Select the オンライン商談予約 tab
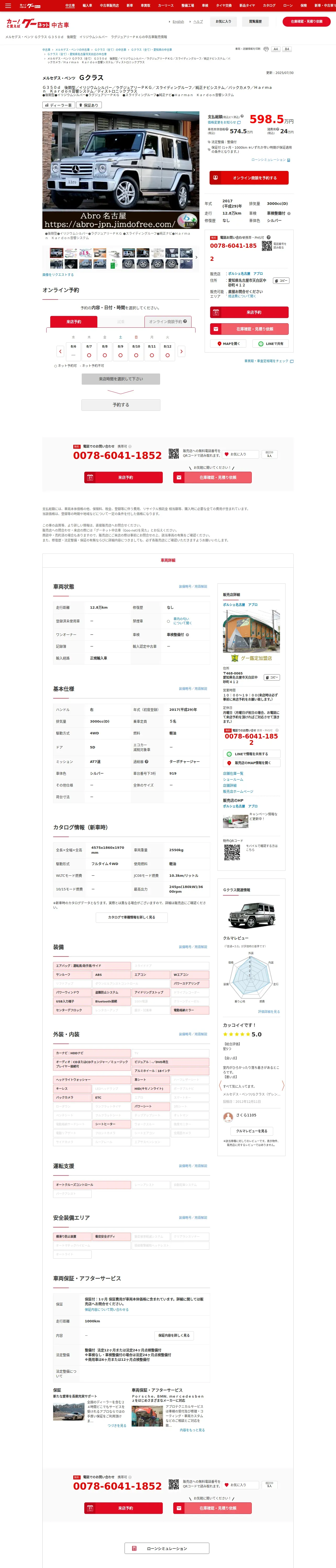This screenshot has width=336, height=1568. (168, 321)
